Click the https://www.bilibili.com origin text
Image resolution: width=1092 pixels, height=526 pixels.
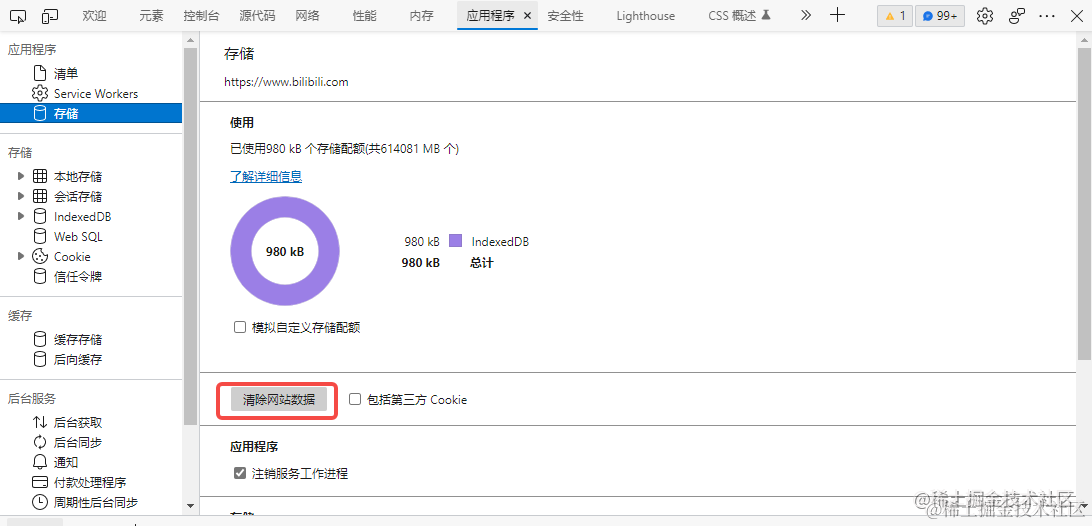click(x=286, y=82)
